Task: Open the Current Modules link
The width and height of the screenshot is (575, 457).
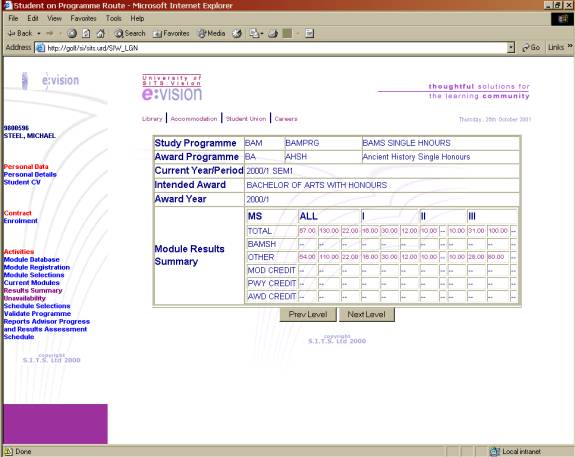Action: coord(32,283)
